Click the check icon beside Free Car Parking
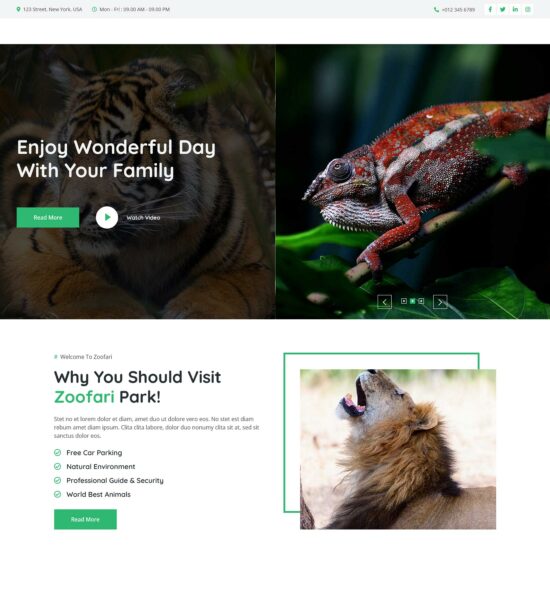Screen dimensions: 550x600 pyautogui.click(x=57, y=453)
